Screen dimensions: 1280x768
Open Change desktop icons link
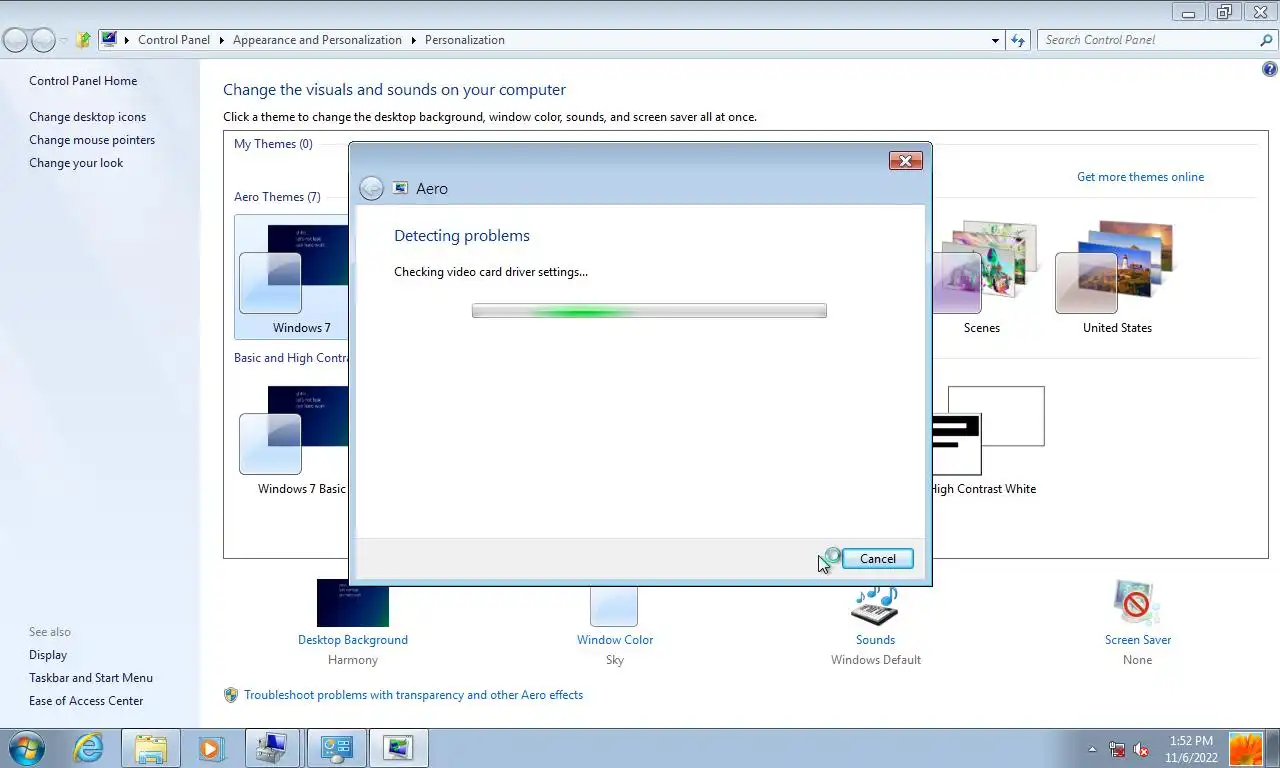[x=87, y=117]
